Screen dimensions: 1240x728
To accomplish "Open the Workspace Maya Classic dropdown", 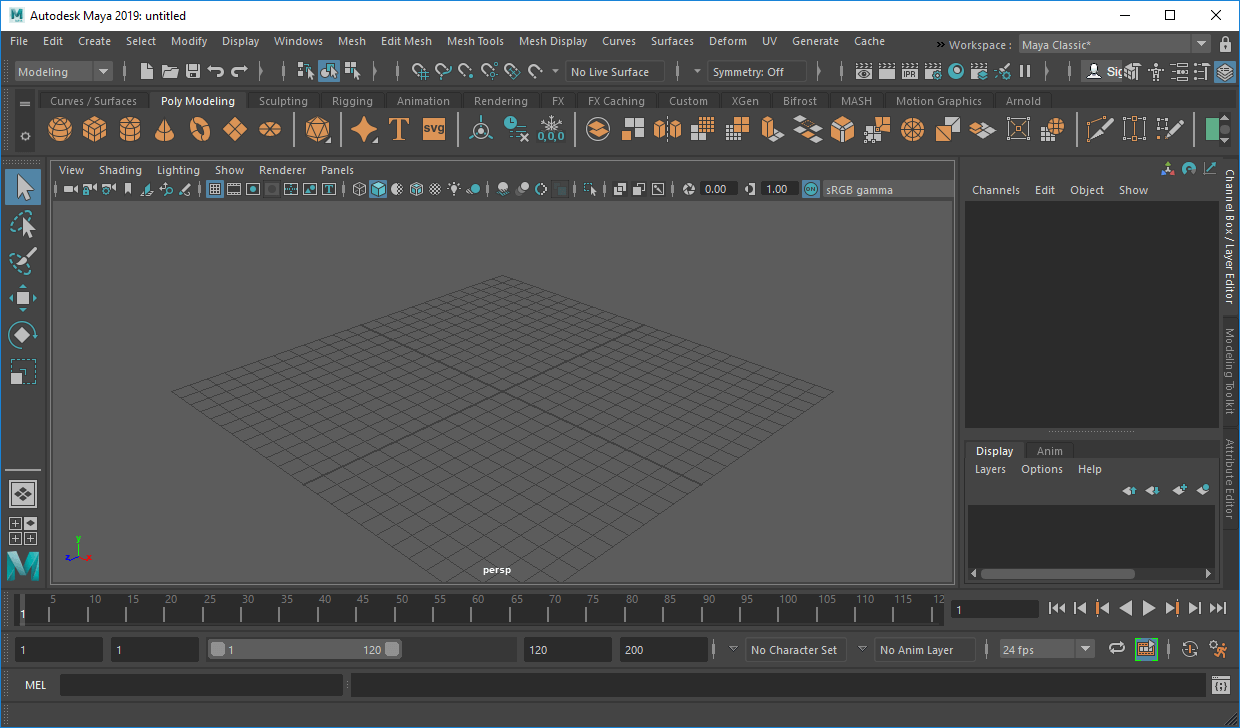I will [x=1114, y=44].
